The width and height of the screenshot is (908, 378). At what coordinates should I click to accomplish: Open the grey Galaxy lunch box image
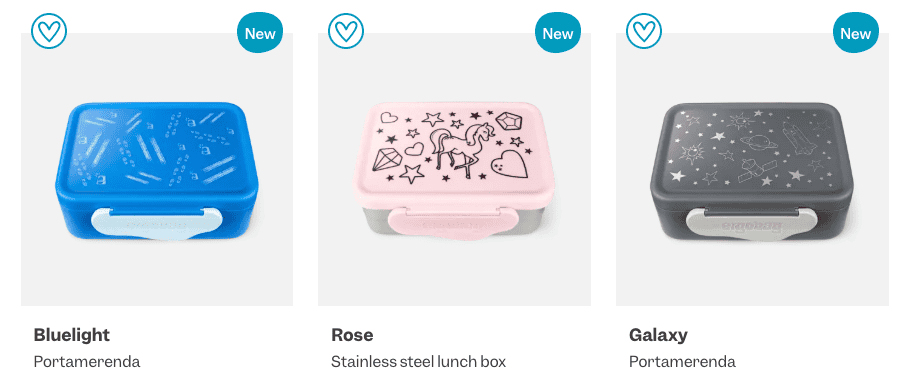coord(752,171)
